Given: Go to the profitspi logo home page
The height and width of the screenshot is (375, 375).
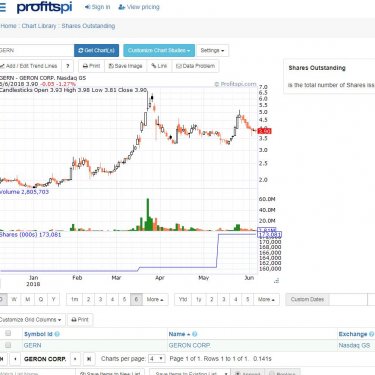Looking at the screenshot, I should [x=44, y=7].
